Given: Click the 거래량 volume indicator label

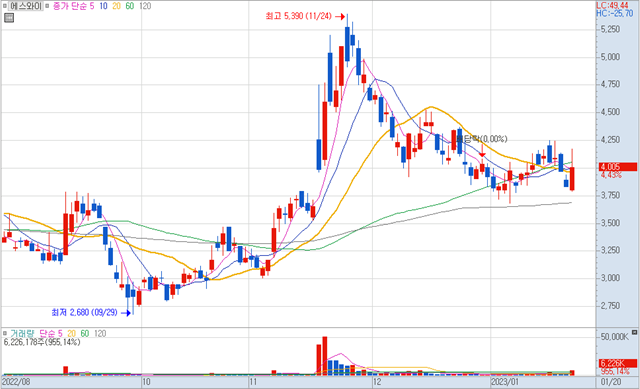Looking at the screenshot, I should pos(23,334).
